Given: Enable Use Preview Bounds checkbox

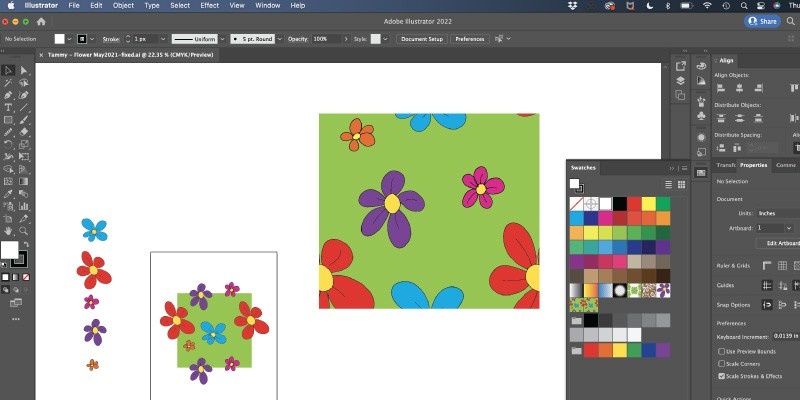Looking at the screenshot, I should click(722, 351).
